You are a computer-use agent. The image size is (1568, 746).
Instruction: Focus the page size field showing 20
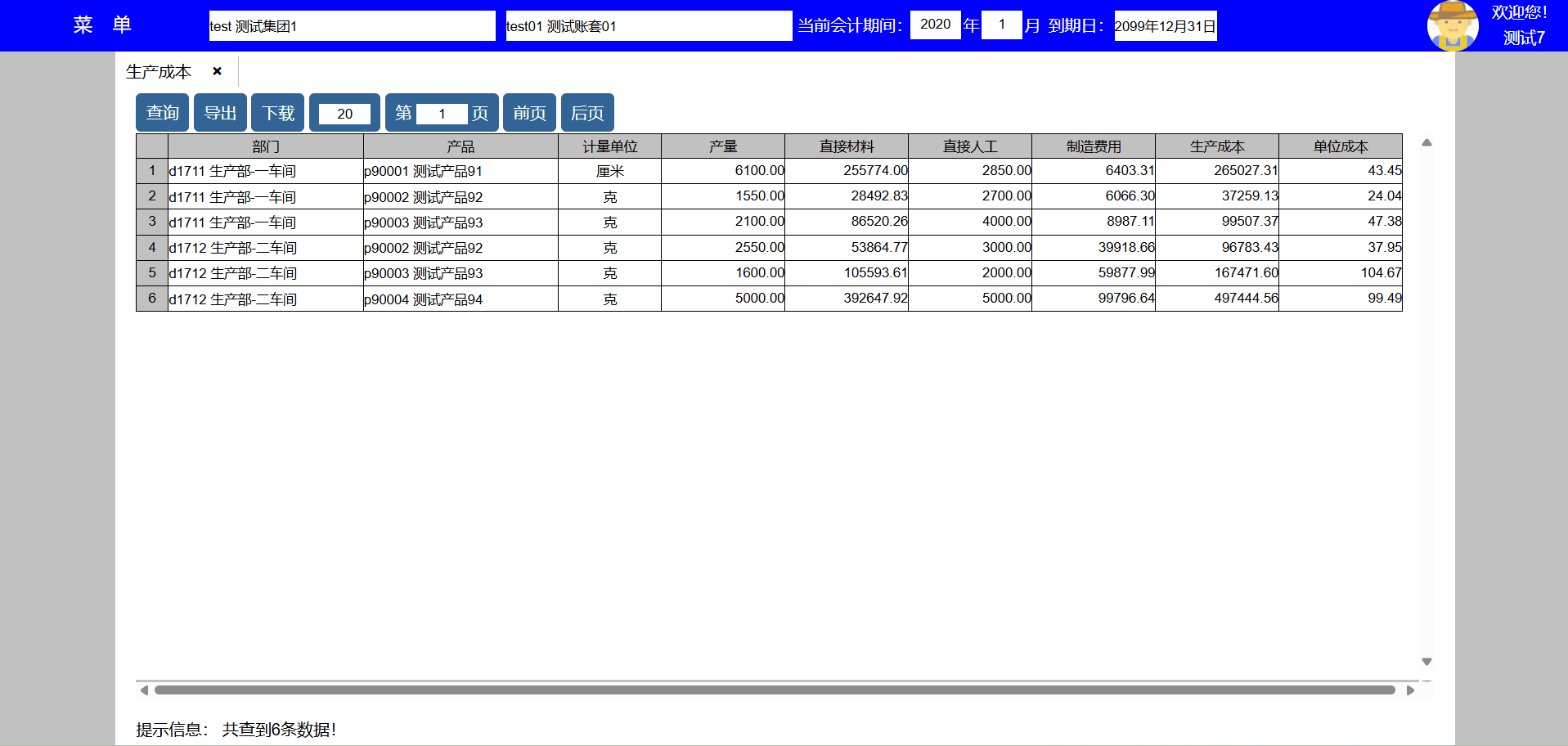tap(344, 114)
